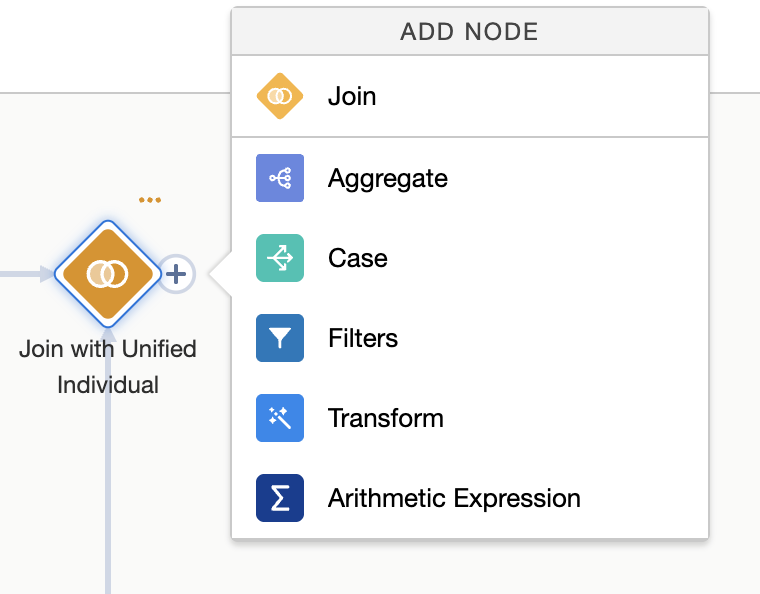Image resolution: width=760 pixels, height=594 pixels.
Task: Click the orange Join icon in Add Node menu
Action: pyautogui.click(x=280, y=97)
